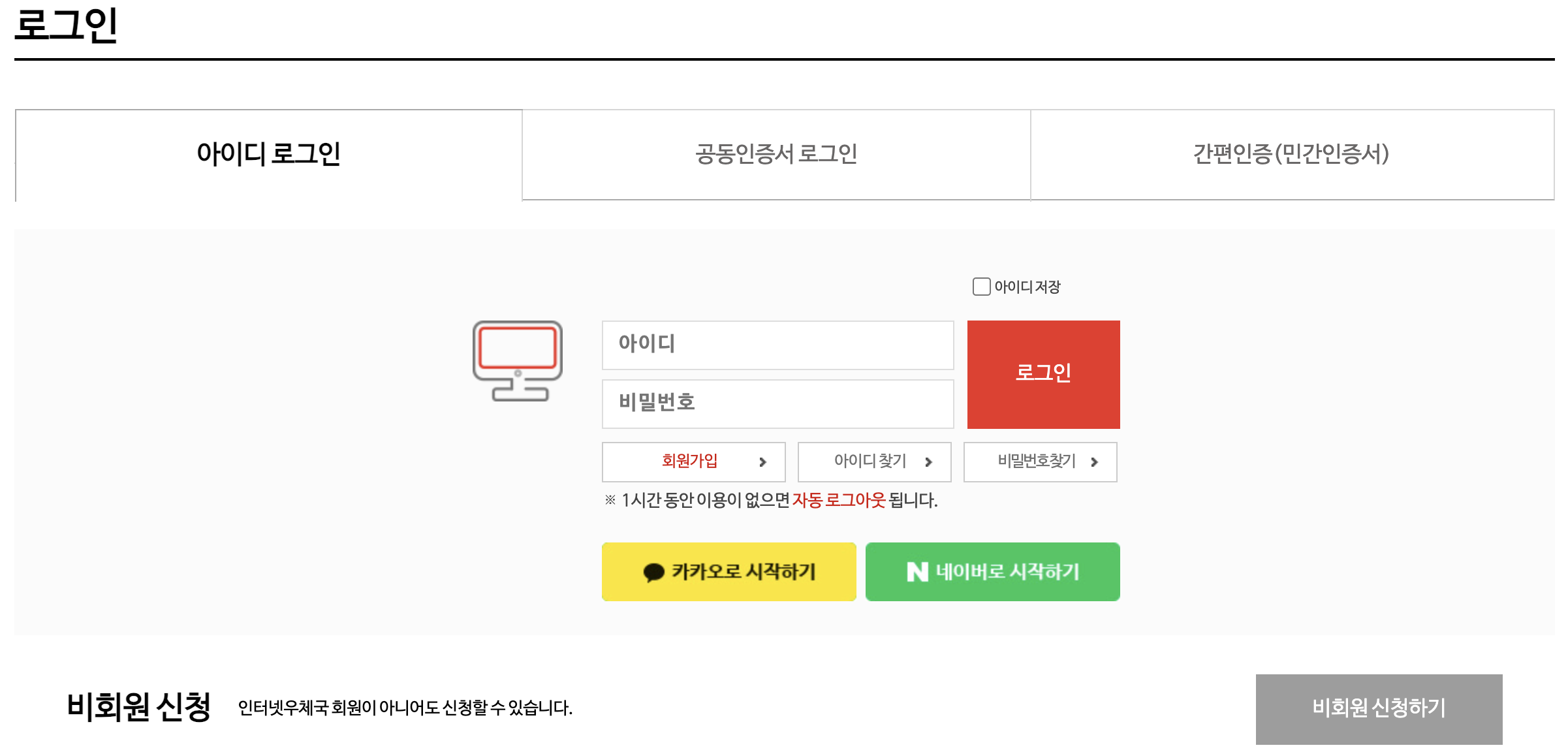The height and width of the screenshot is (752, 1568).
Task: Expand the chevron next to 회원가입
Action: [762, 462]
